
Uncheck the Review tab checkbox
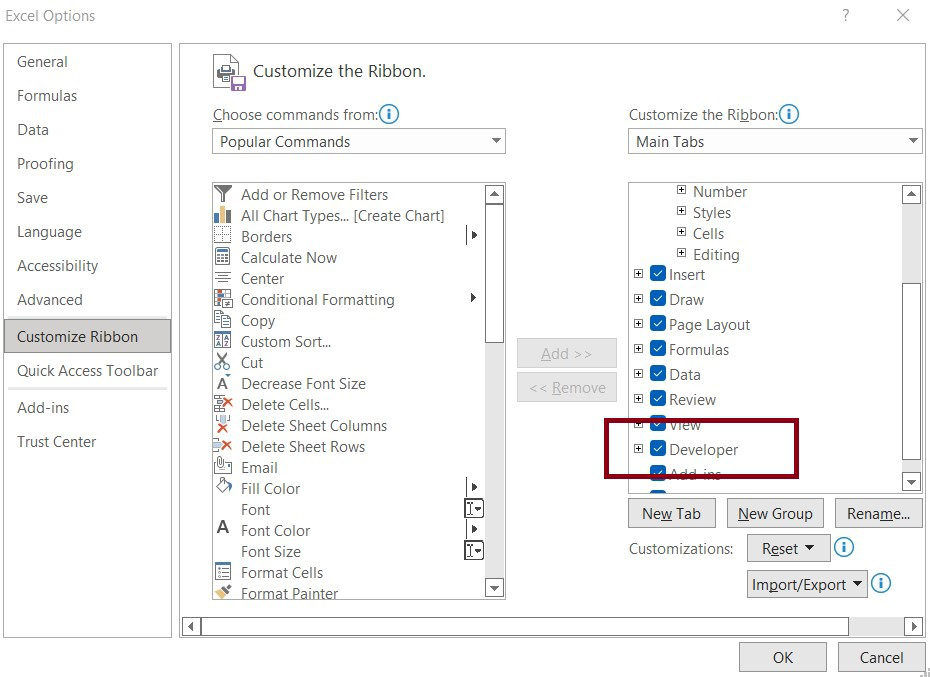click(658, 398)
